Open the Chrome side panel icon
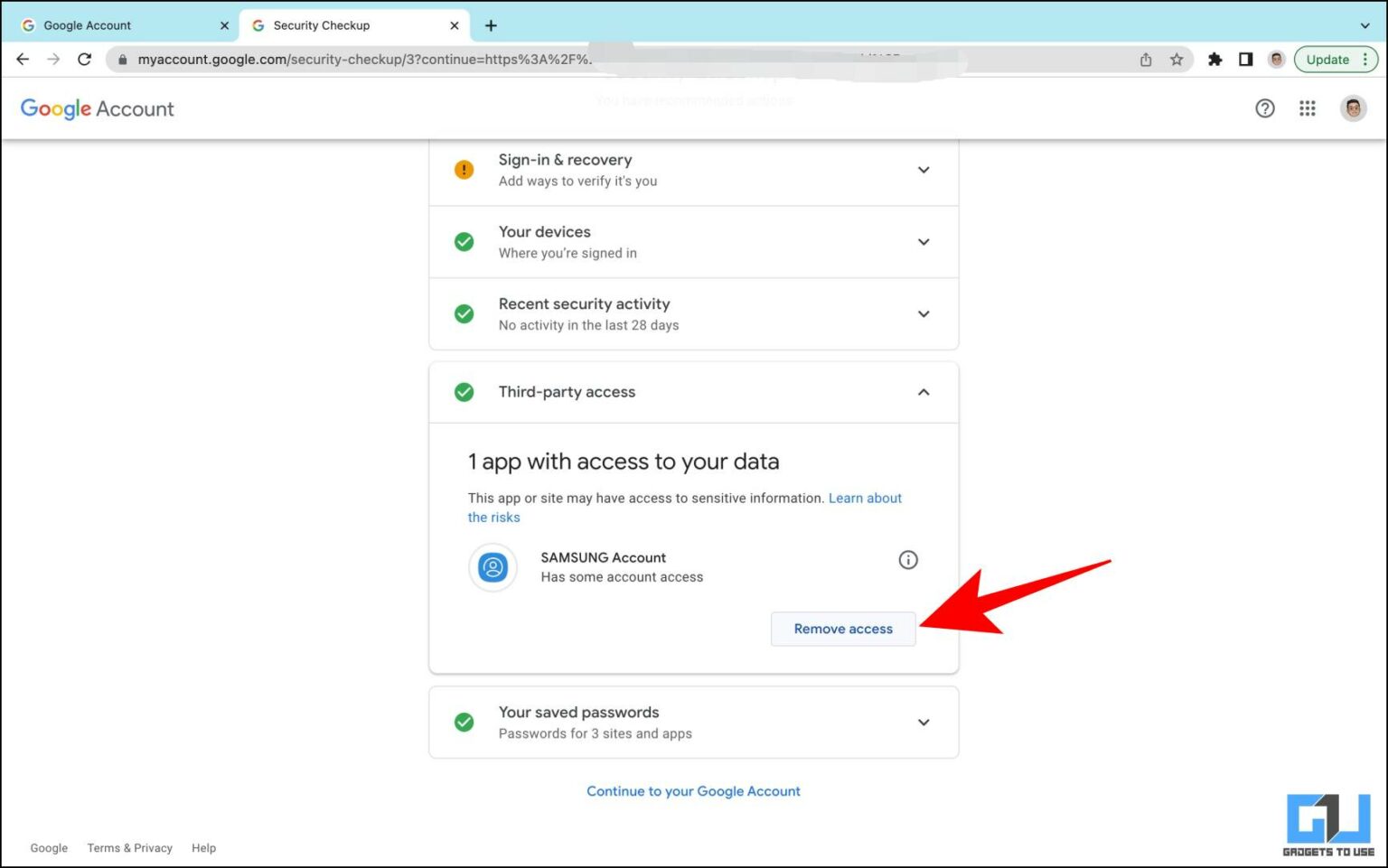The height and width of the screenshot is (868, 1388). coord(1245,59)
